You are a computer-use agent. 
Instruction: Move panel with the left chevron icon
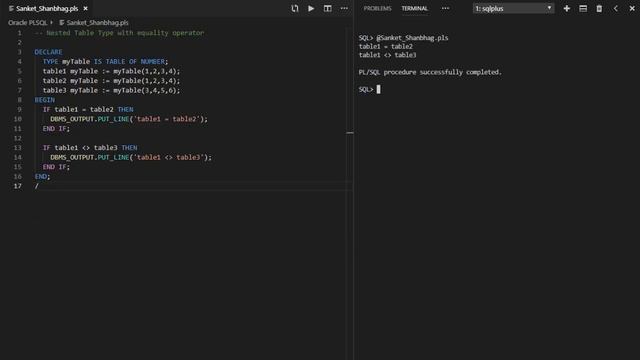[616, 9]
